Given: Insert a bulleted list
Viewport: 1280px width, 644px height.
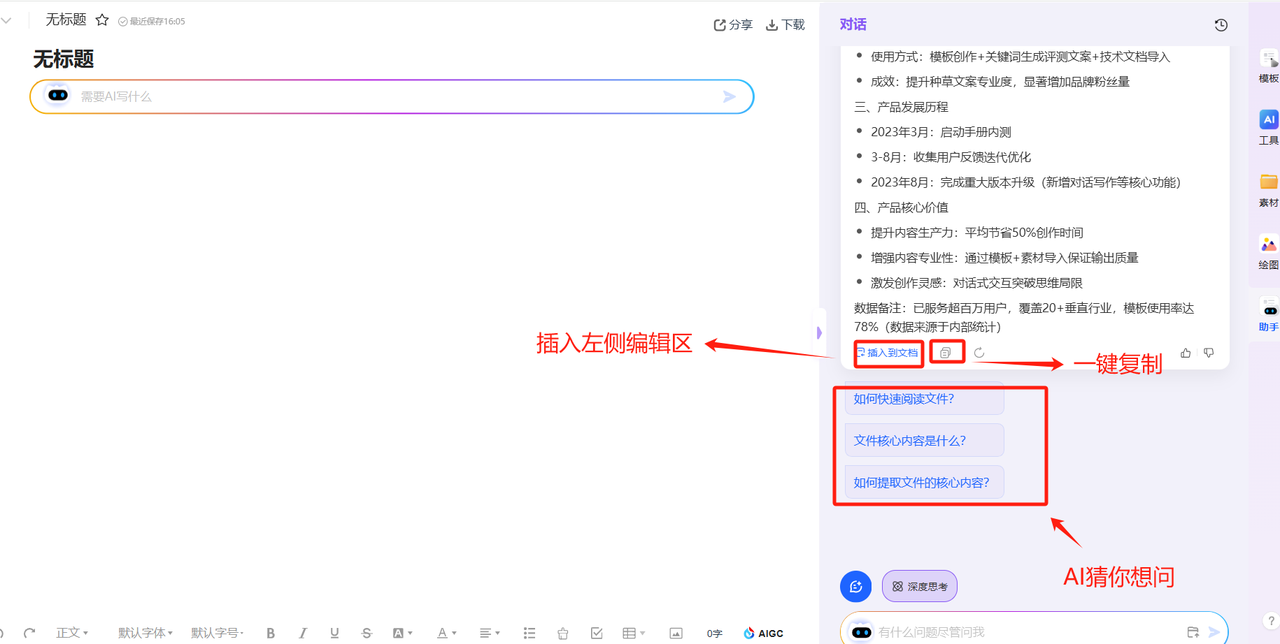Looking at the screenshot, I should point(530,633).
